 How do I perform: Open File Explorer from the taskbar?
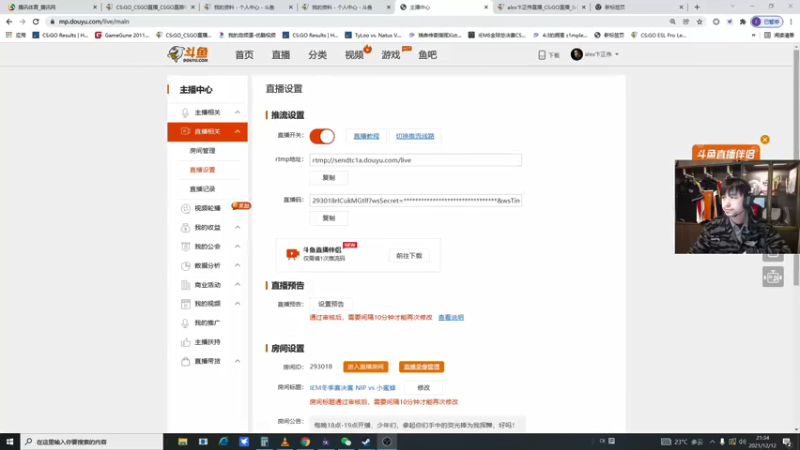183,441
